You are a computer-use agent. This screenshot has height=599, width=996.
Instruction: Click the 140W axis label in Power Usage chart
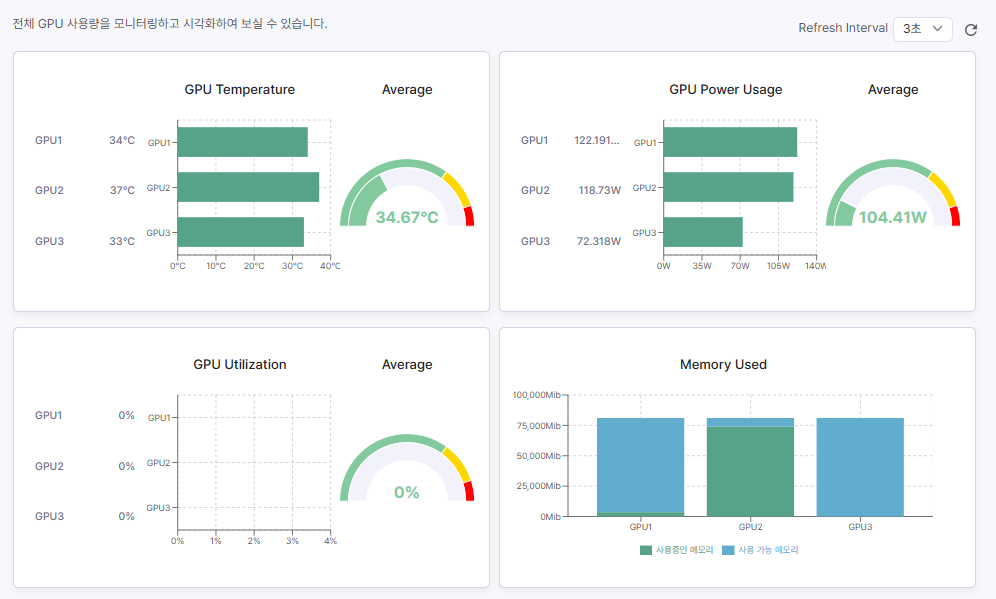(816, 266)
